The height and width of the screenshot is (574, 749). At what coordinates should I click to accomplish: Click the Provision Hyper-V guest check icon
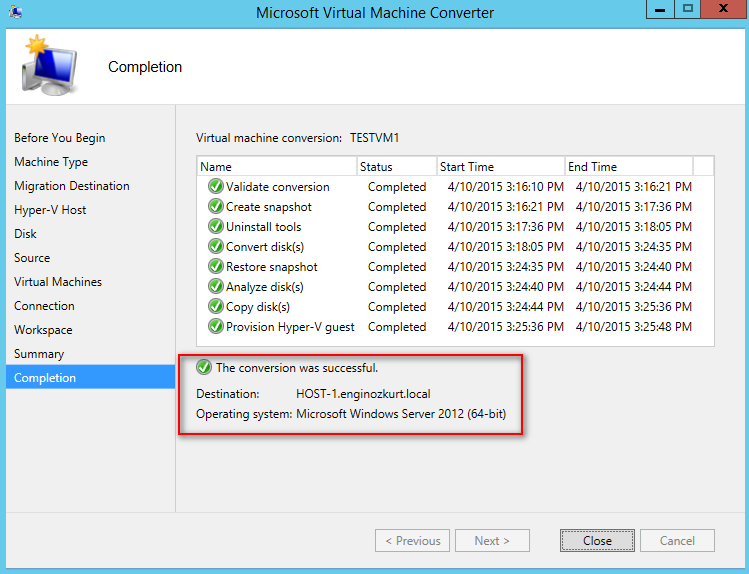point(215,327)
